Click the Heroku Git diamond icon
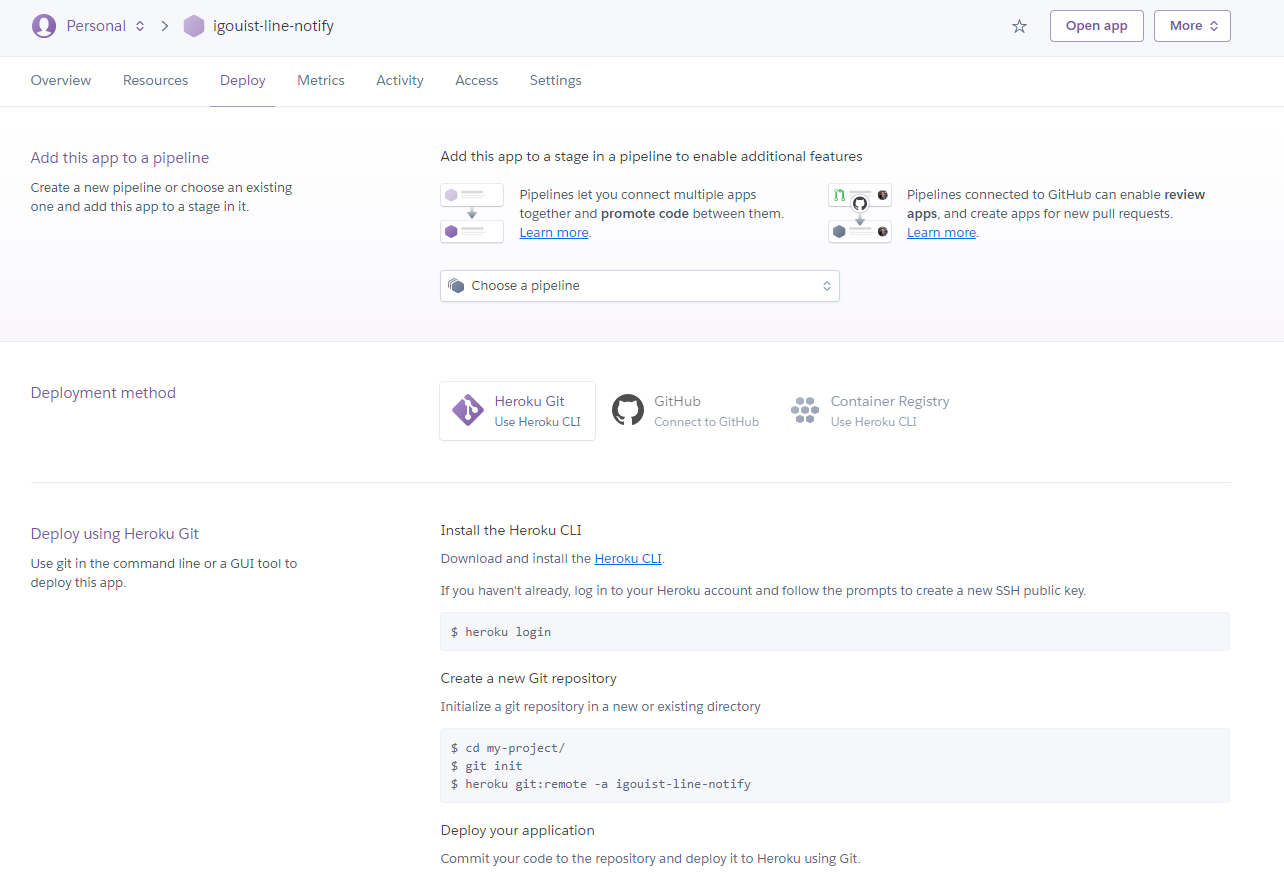 click(468, 411)
